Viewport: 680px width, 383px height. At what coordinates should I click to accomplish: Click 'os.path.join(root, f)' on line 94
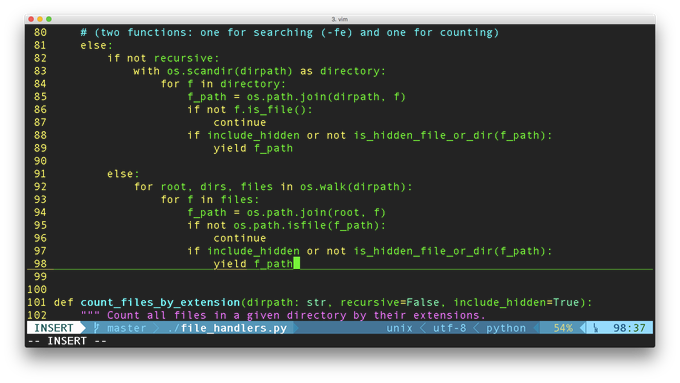point(316,213)
